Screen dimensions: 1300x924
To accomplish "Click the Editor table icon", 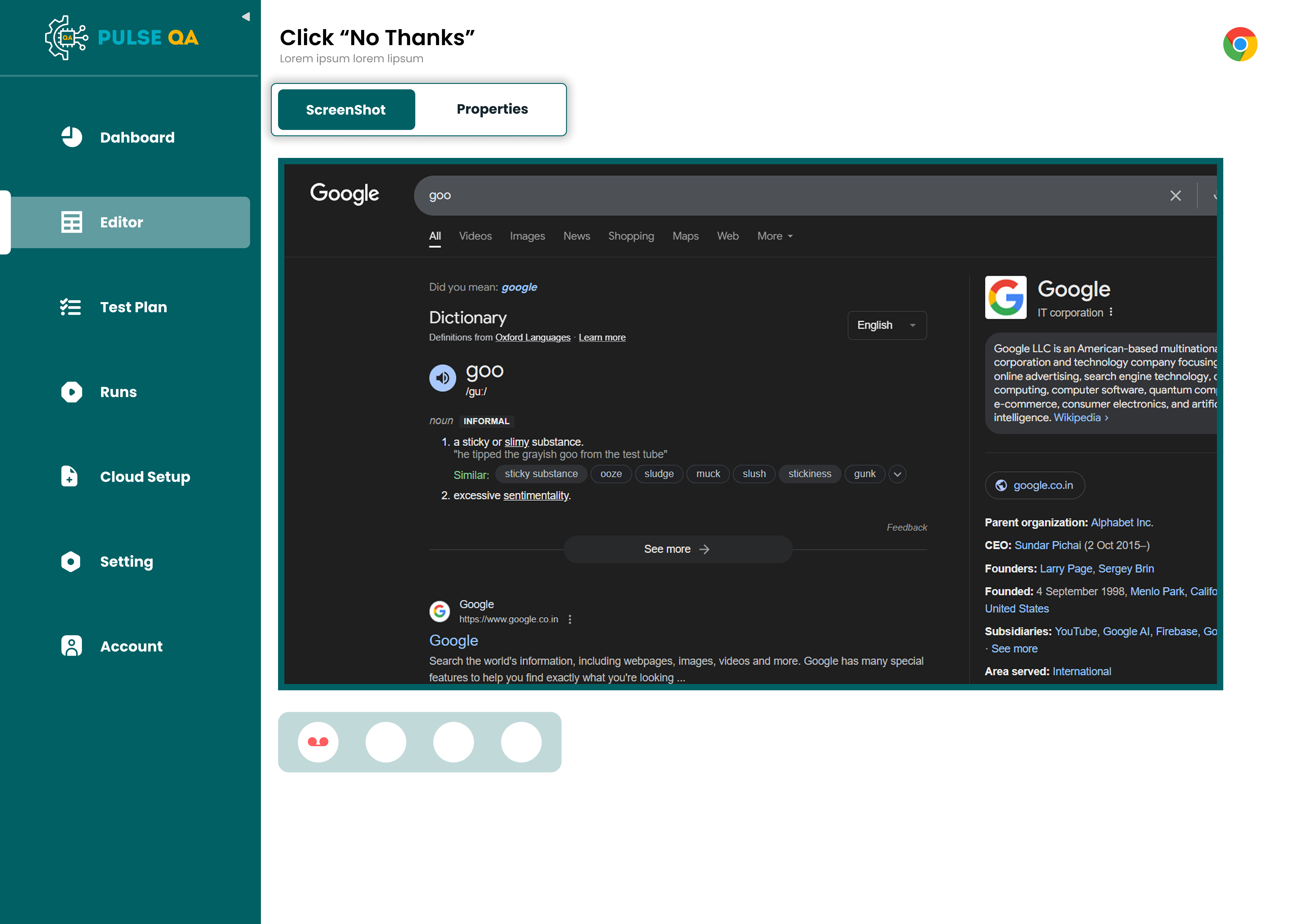I will (x=72, y=222).
